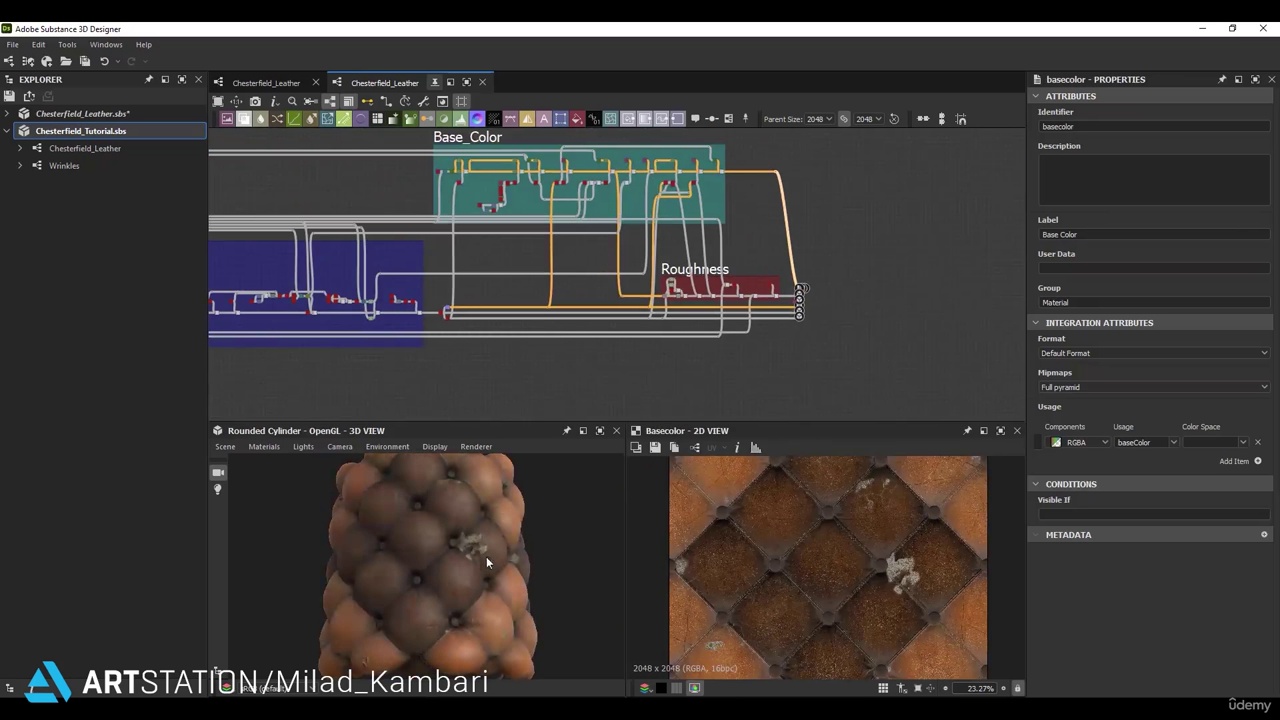Toggle the parent size link icon
Viewport: 1280px width, 720px height.
844,119
